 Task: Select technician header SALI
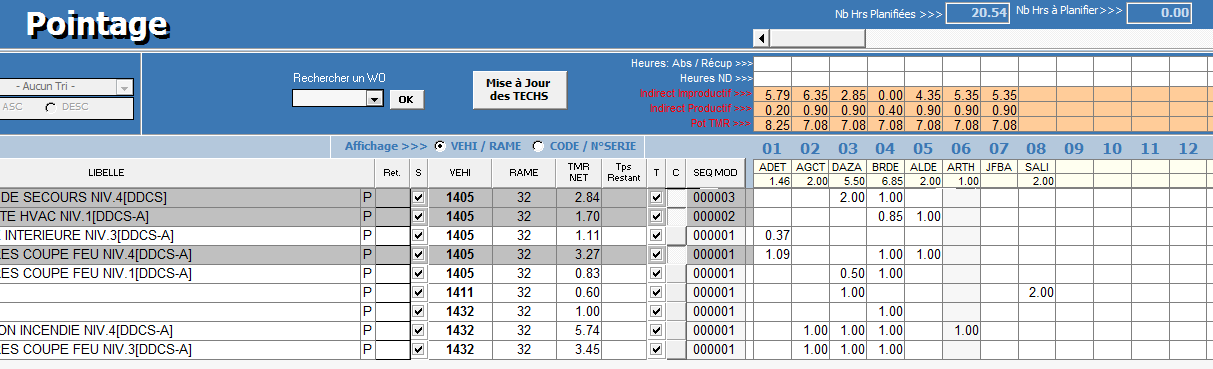pos(1036,167)
